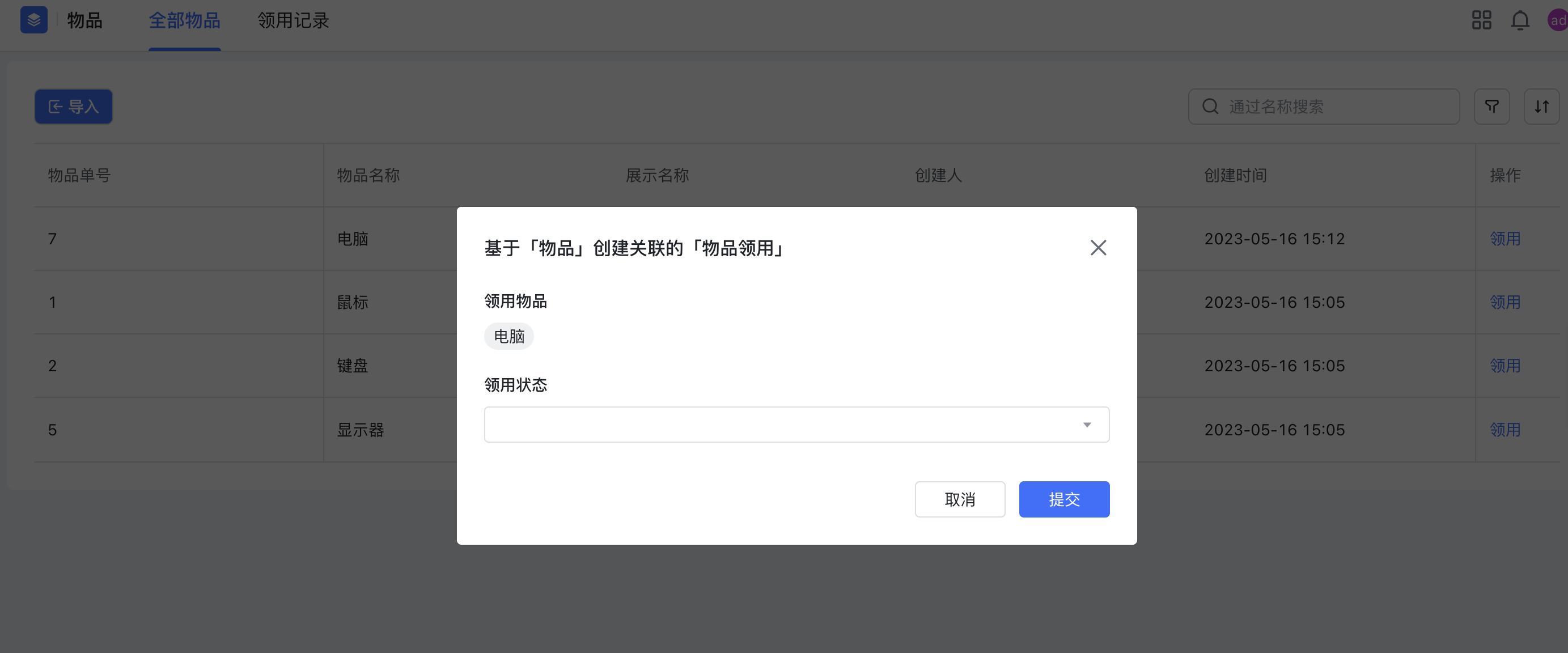Open the notifications bell icon
Image resolution: width=1568 pixels, height=653 pixels.
pyautogui.click(x=1520, y=20)
